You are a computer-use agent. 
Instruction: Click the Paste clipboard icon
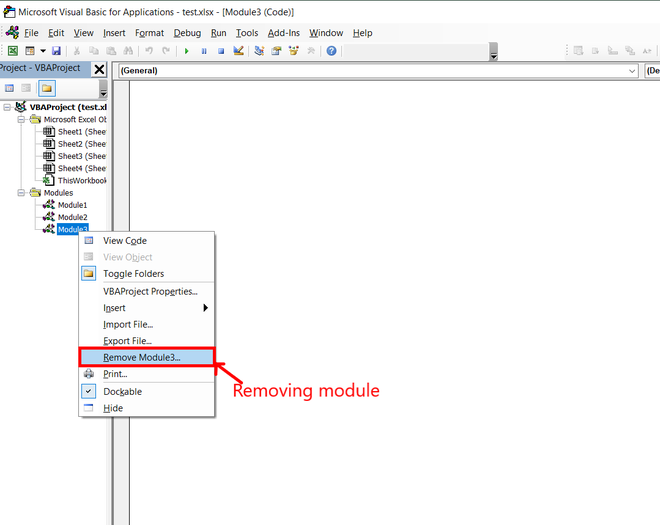point(111,51)
